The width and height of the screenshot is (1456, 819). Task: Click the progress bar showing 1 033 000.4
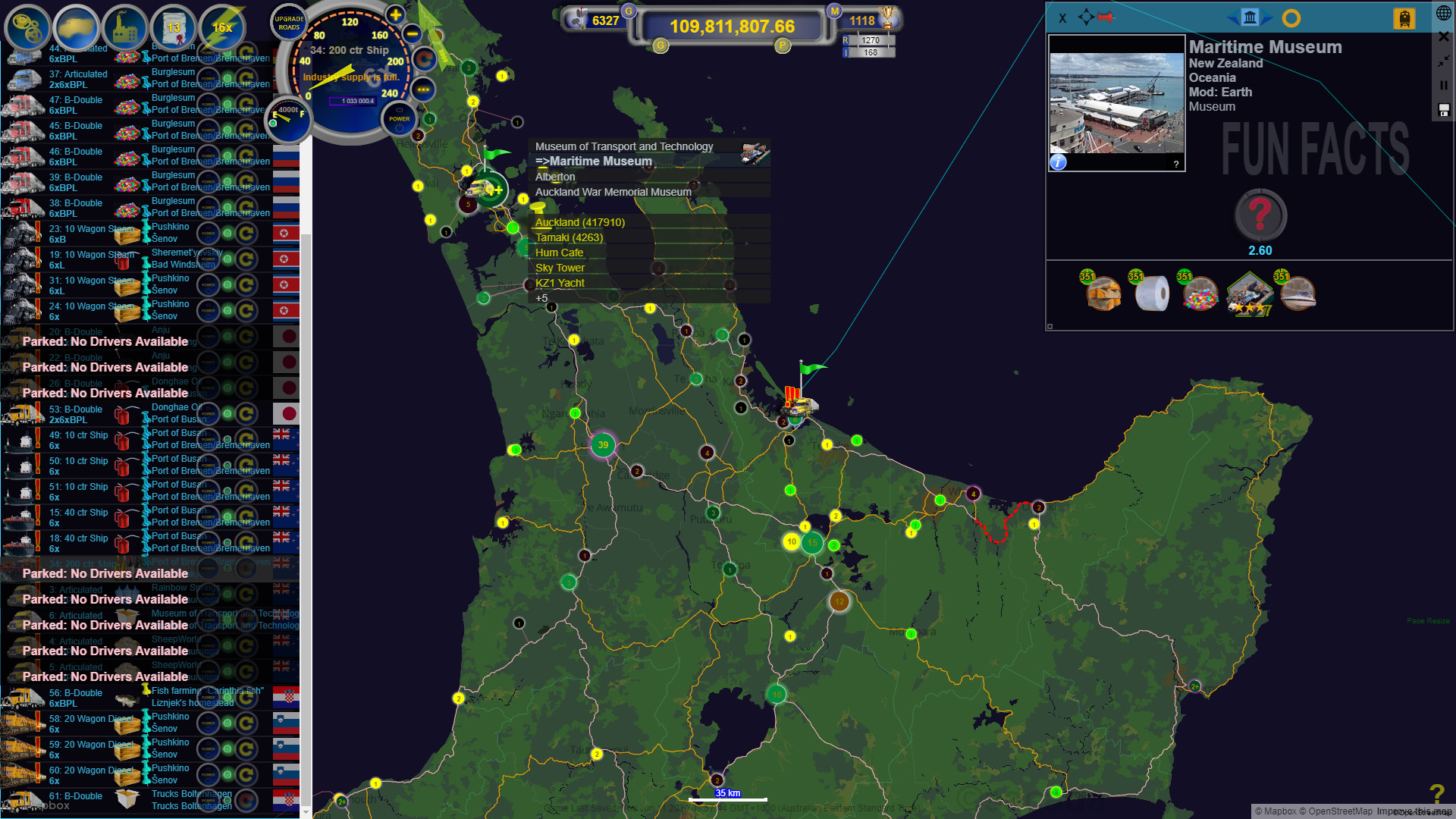point(351,99)
